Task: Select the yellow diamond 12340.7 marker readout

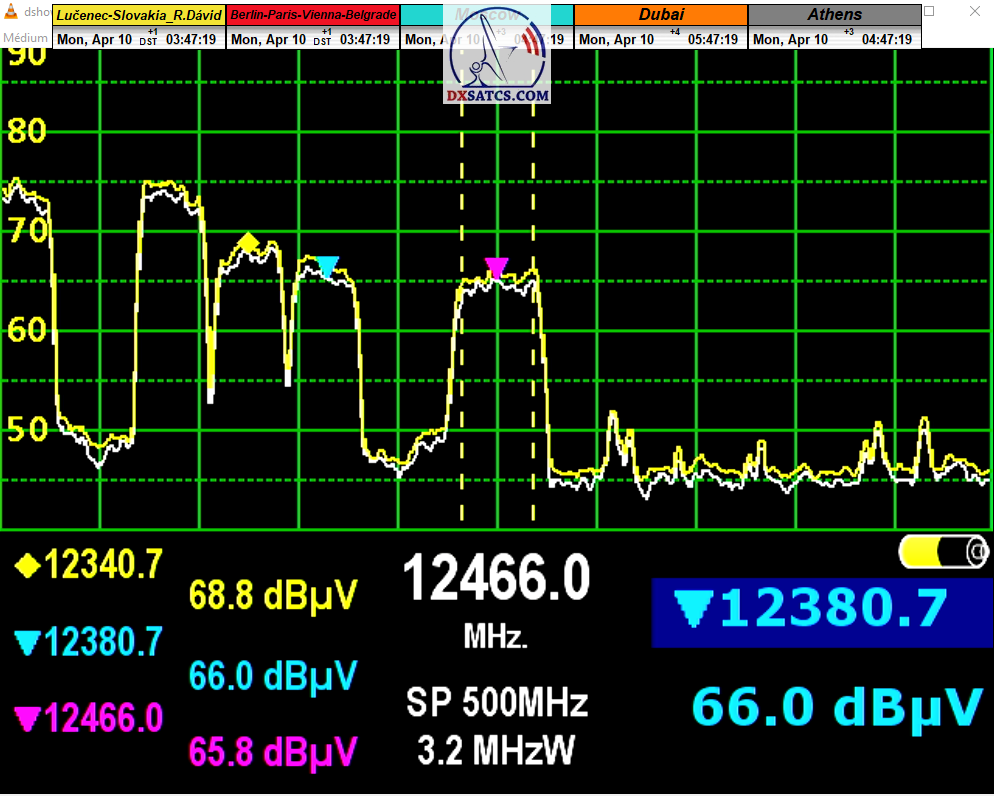Action: pyautogui.click(x=88, y=566)
